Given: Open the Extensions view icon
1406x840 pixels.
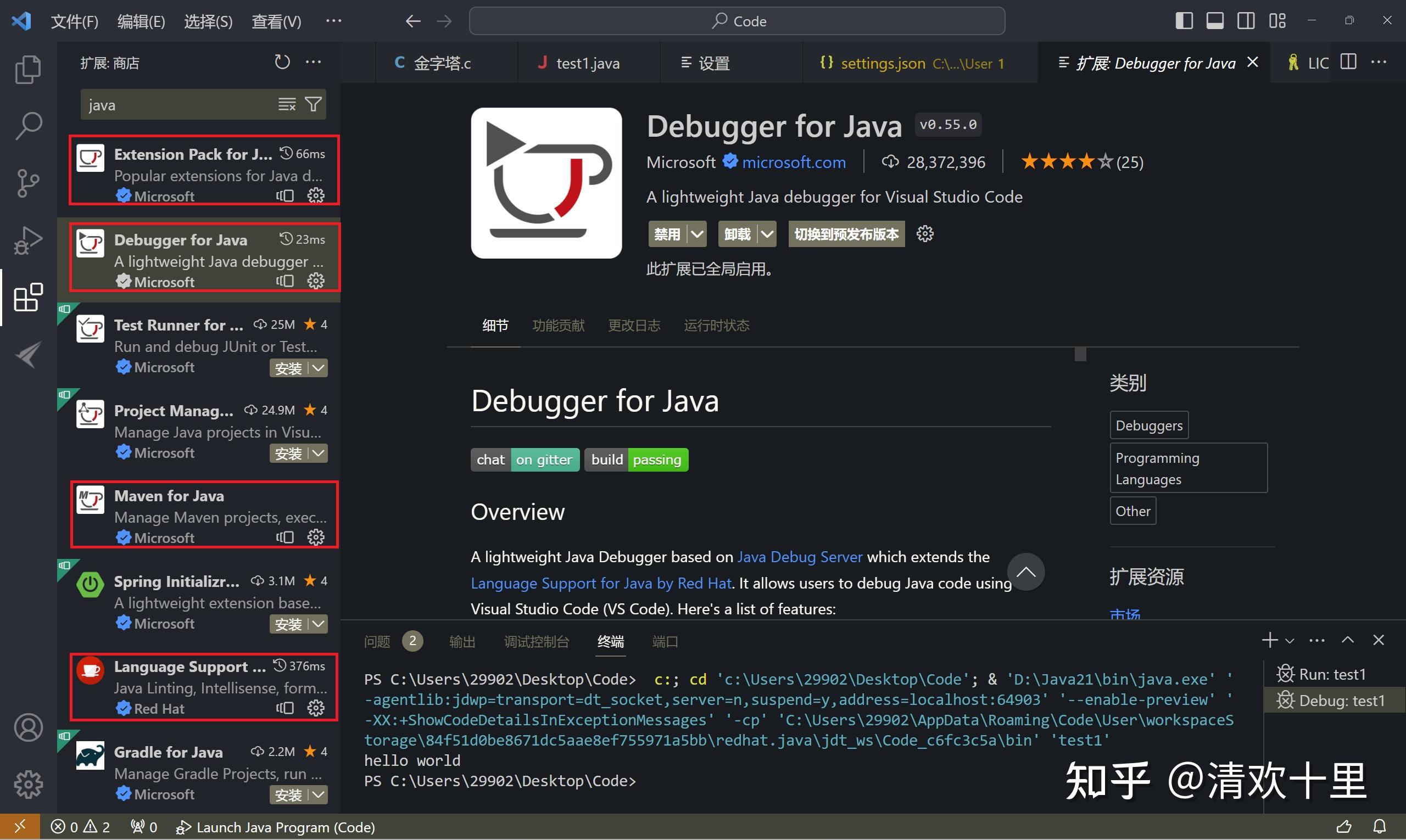Looking at the screenshot, I should [x=28, y=297].
